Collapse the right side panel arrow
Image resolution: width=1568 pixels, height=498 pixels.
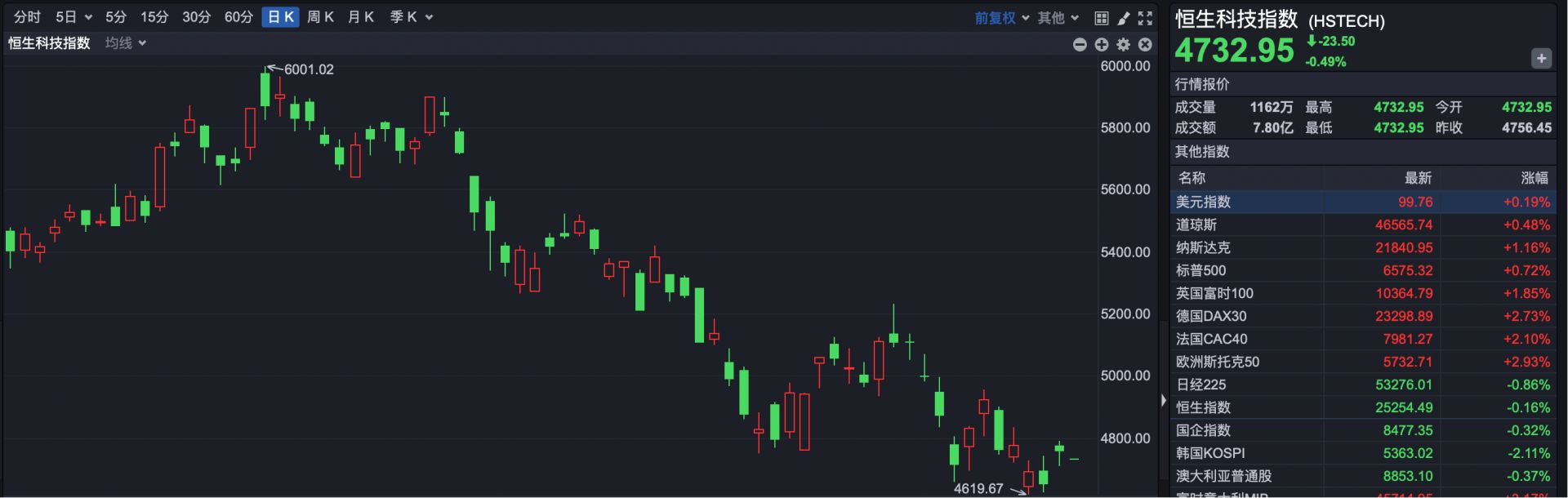click(x=1164, y=400)
